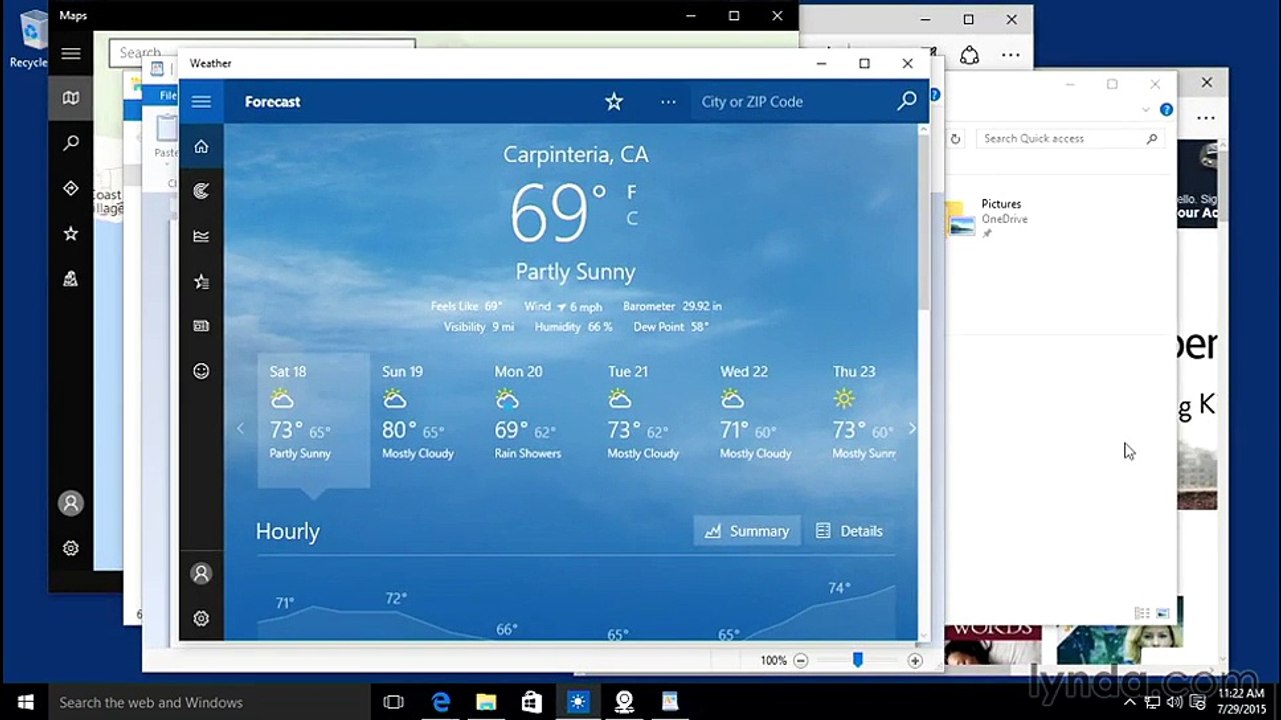This screenshot has width=1281, height=720.
Task: Click the WordPad zoom slider handle
Action: pyautogui.click(x=857, y=660)
